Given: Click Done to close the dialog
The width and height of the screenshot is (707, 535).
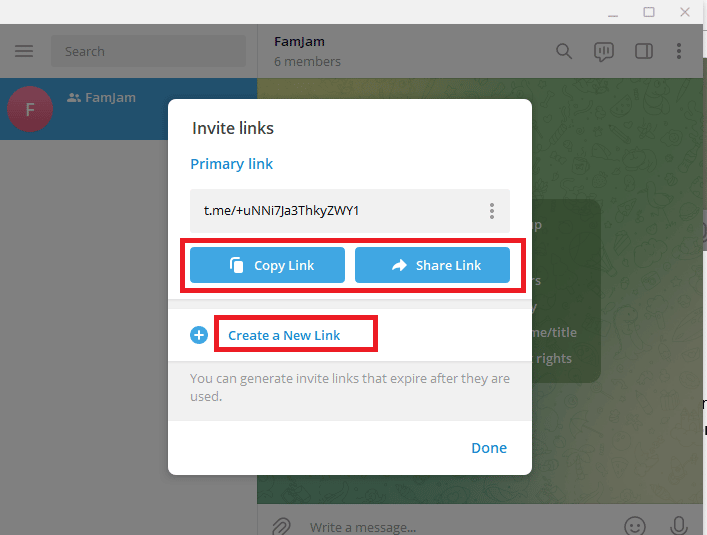Looking at the screenshot, I should click(489, 448).
